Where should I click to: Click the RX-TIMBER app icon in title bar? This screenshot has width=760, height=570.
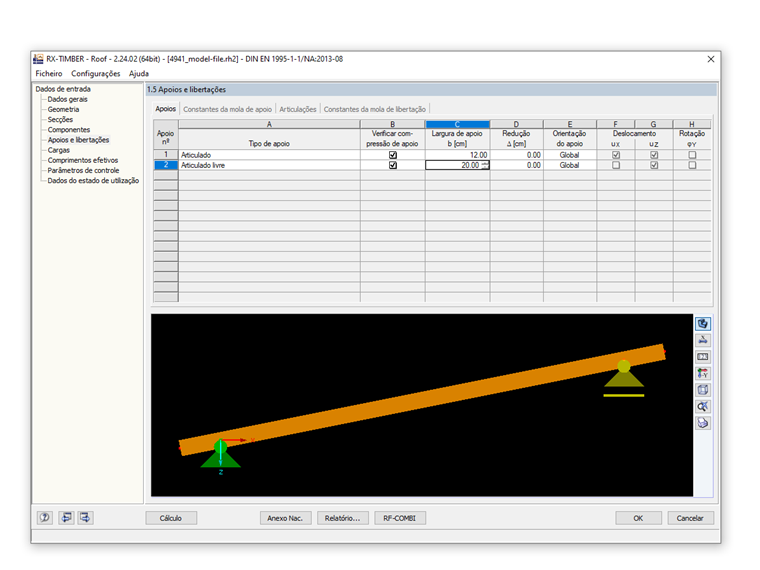coord(38,59)
